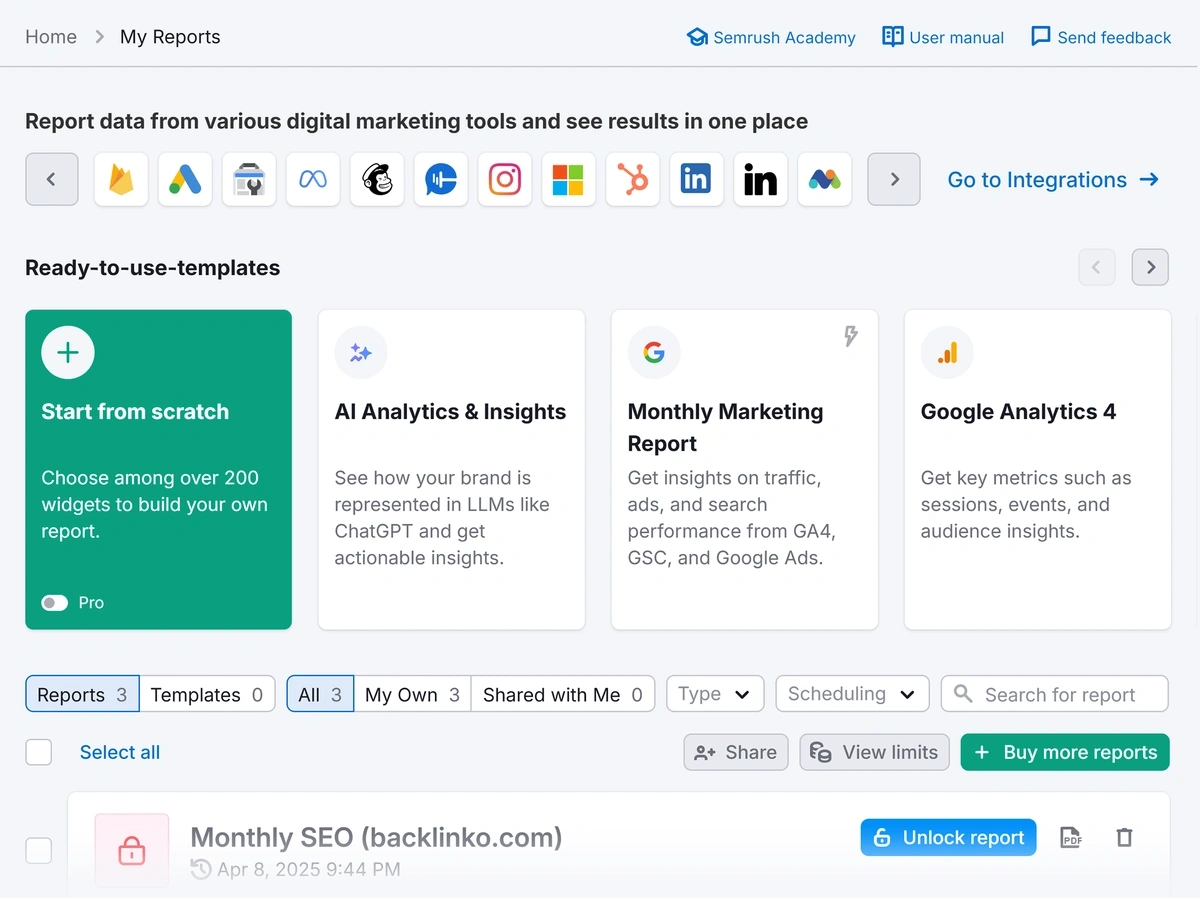Click the View limits button

coord(874,752)
